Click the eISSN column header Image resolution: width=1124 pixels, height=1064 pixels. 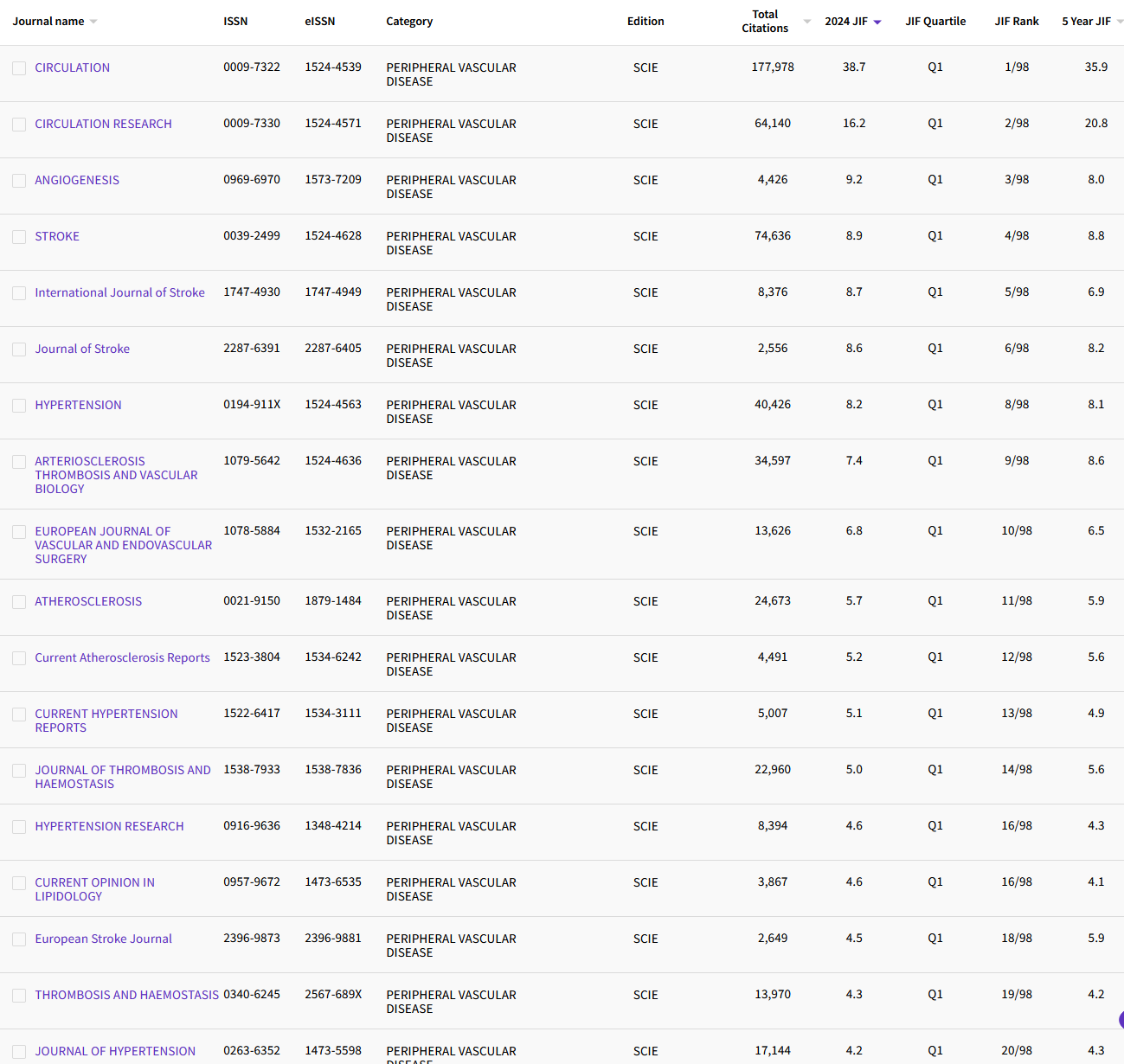[x=319, y=22]
